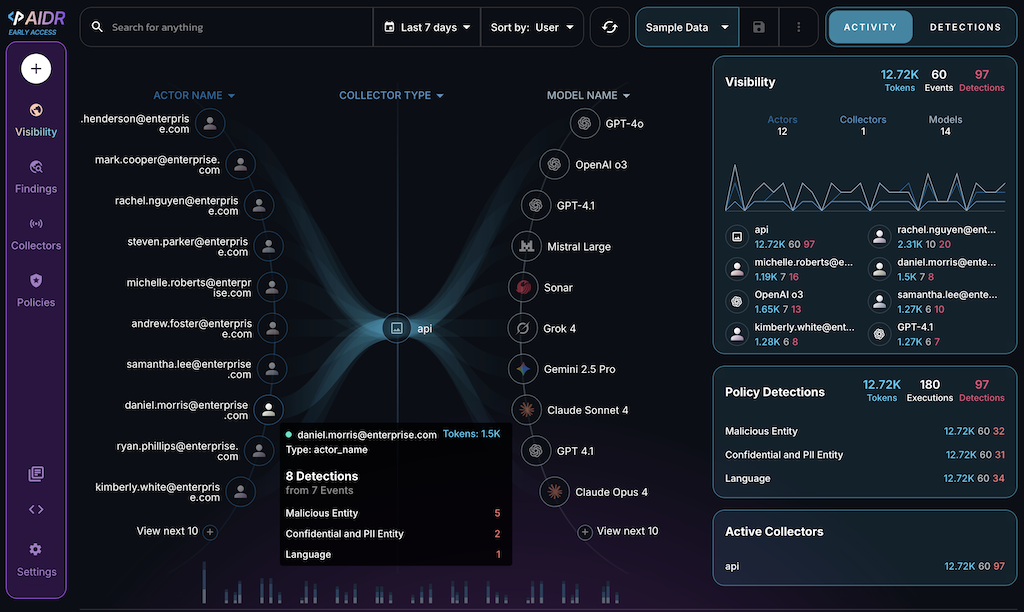Open the Last 7 days date dropdown
Screen dimensions: 1024x612
(427, 27)
